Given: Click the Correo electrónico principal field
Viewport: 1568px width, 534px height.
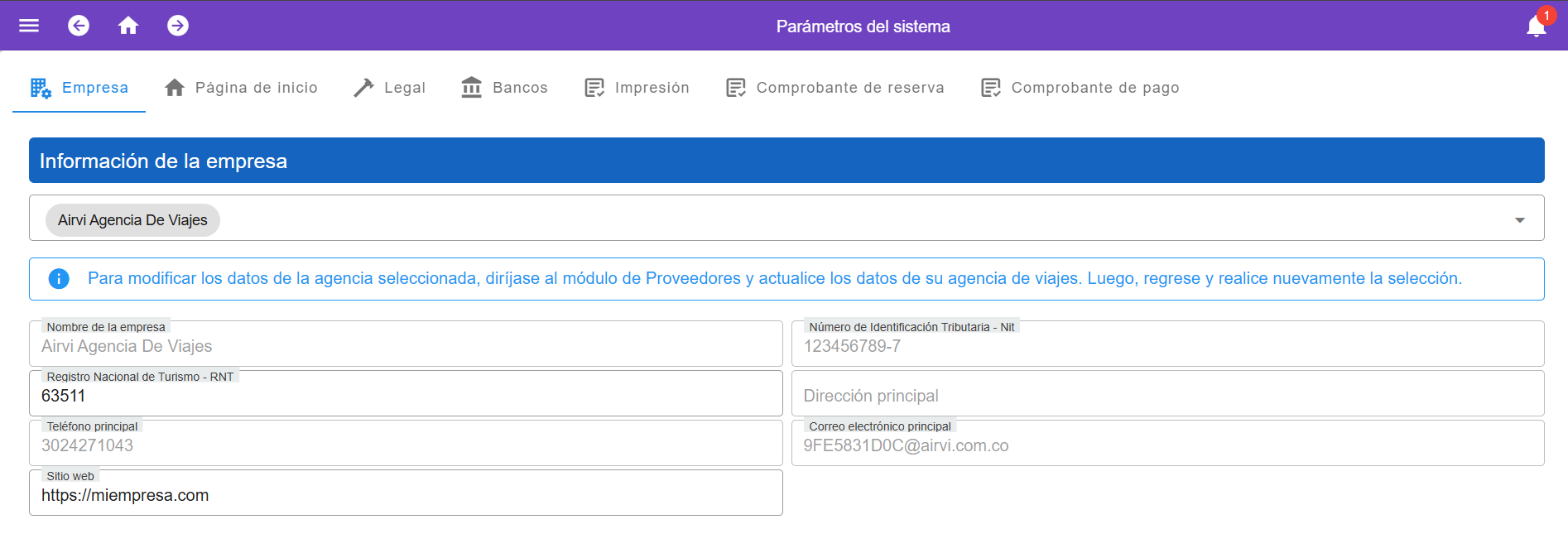Looking at the screenshot, I should point(1167,445).
